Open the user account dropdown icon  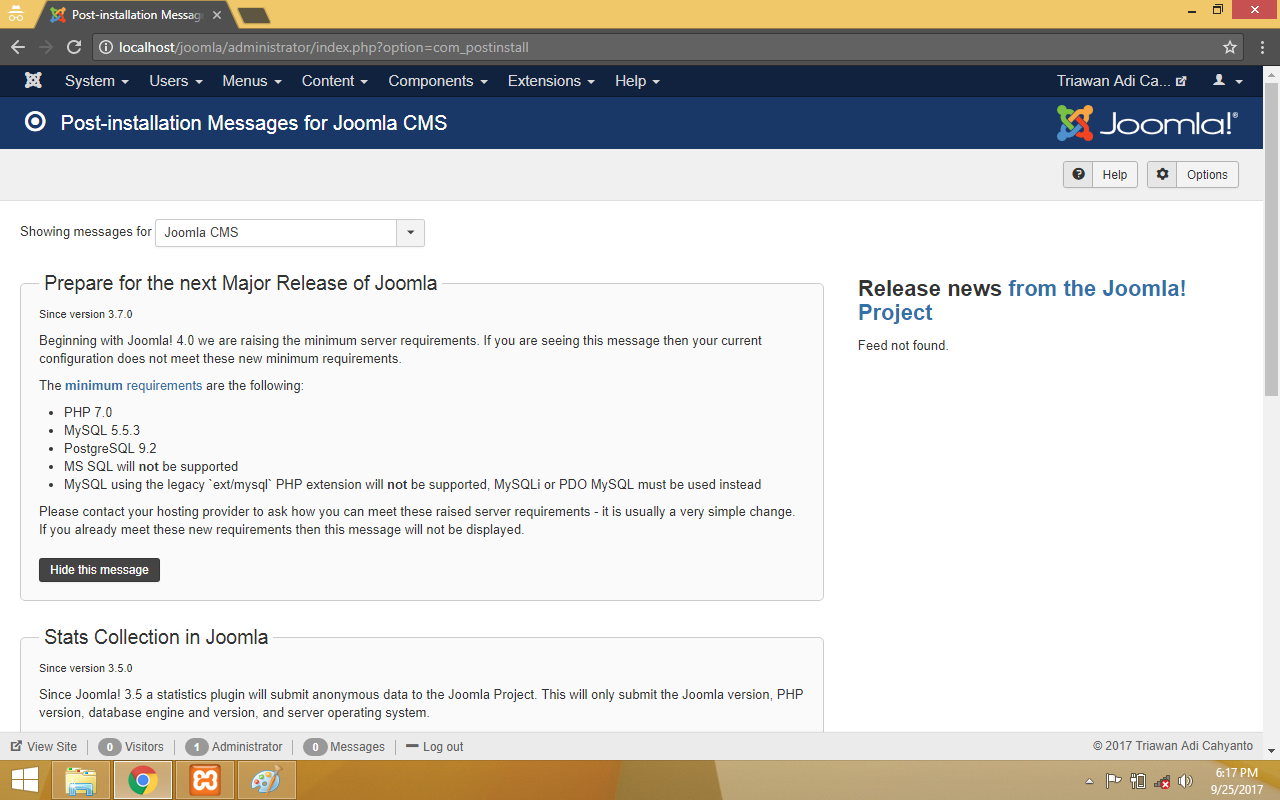1228,81
